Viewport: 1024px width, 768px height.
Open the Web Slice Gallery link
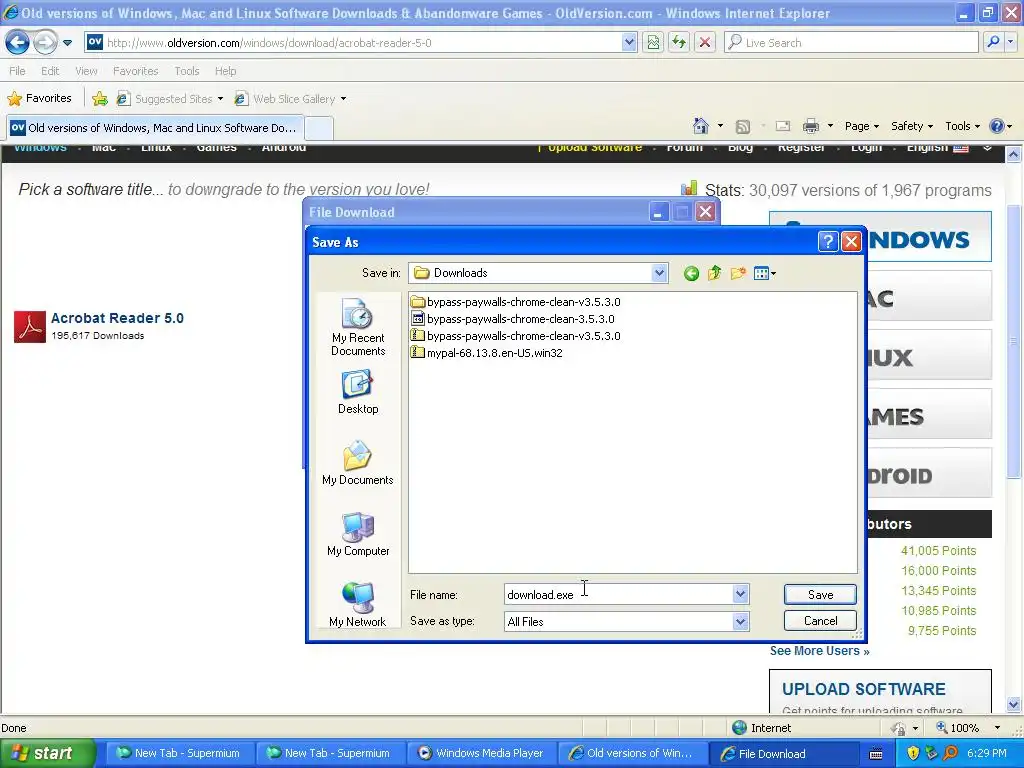pyautogui.click(x=291, y=99)
